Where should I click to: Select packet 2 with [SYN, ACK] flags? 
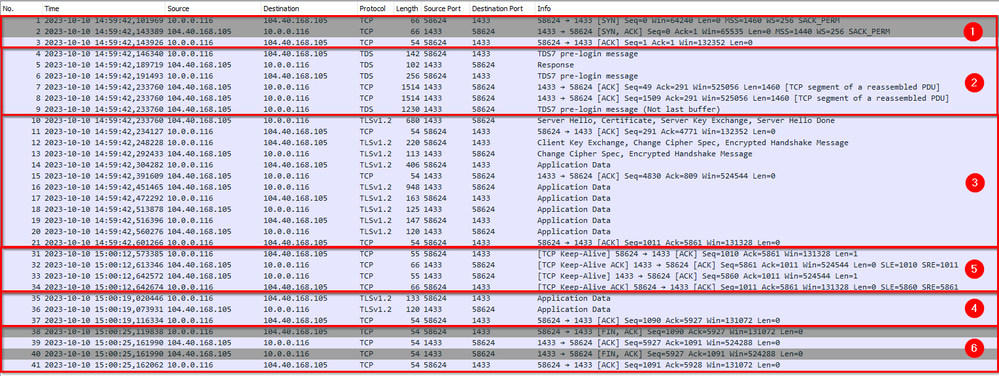(x=500, y=31)
